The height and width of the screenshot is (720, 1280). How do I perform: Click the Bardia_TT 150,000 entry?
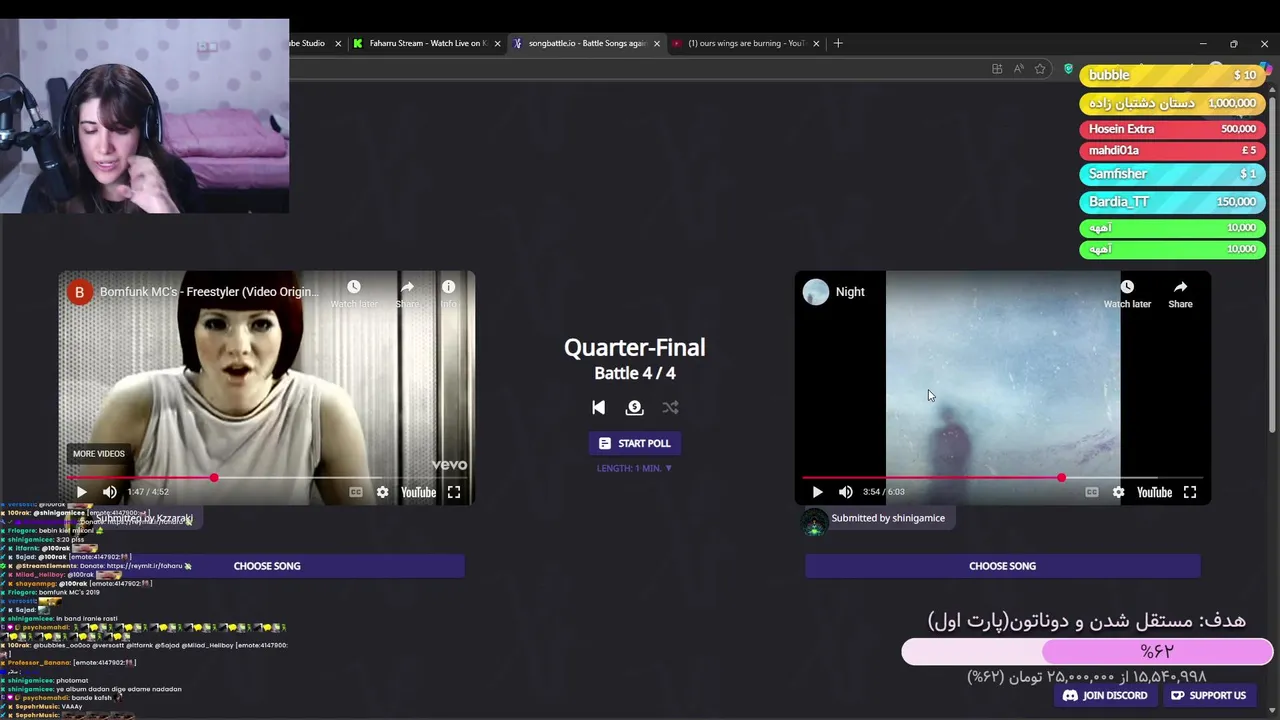click(x=1172, y=202)
